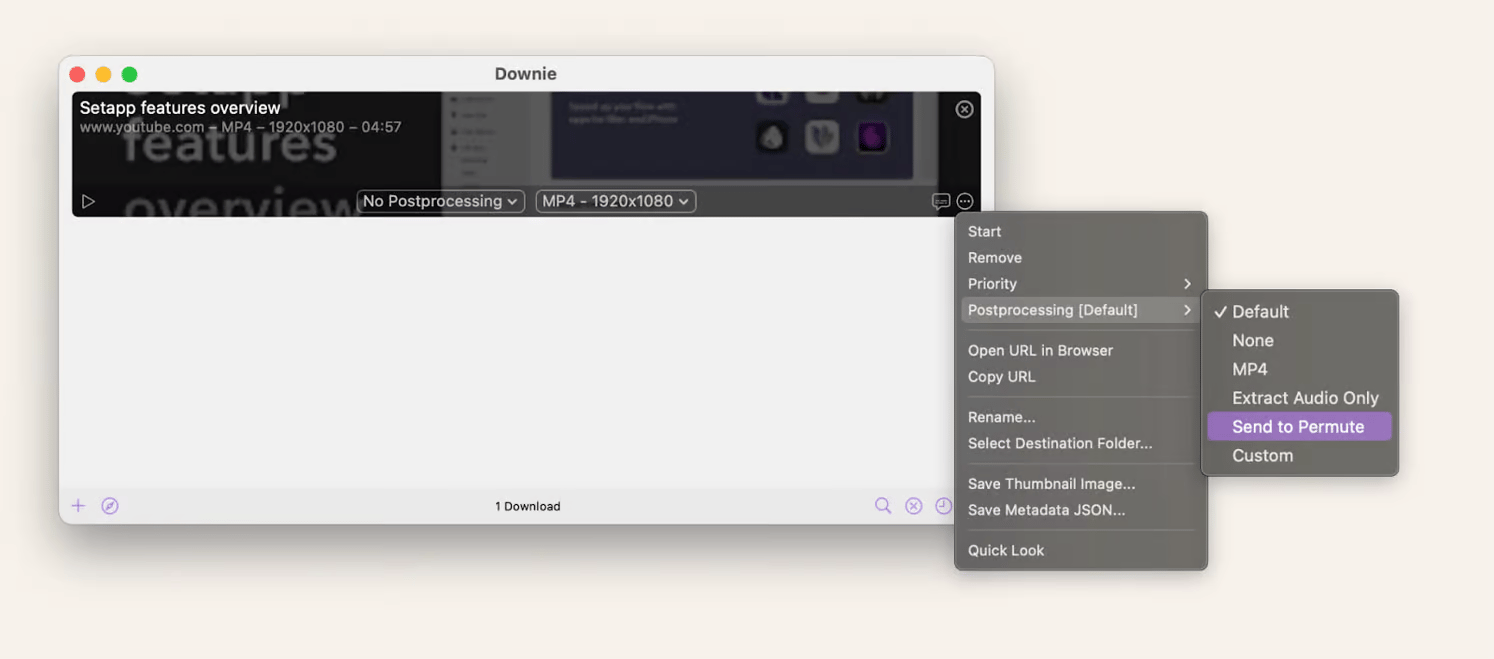The height and width of the screenshot is (659, 1494).
Task: Click Save Thumbnail Image...
Action: (x=1051, y=484)
